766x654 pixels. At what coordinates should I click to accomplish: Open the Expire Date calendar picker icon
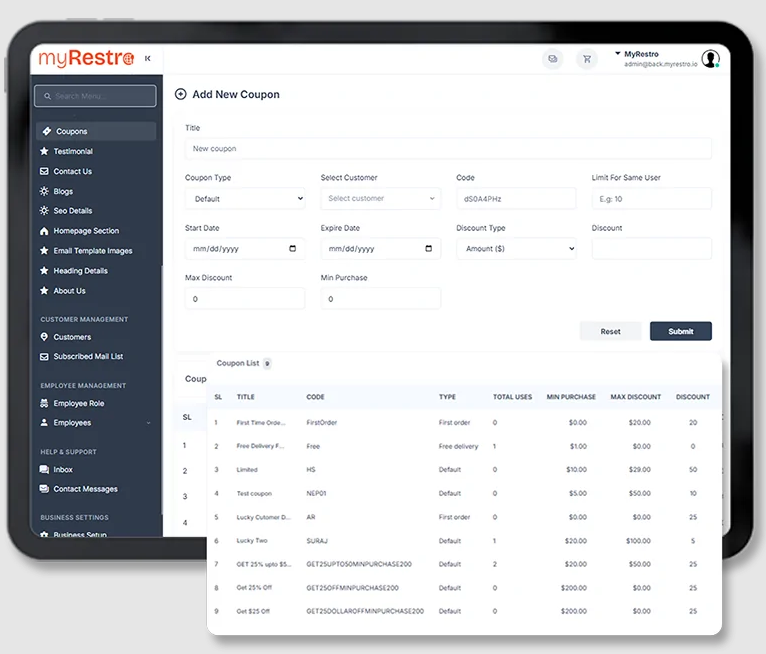pyautogui.click(x=428, y=249)
